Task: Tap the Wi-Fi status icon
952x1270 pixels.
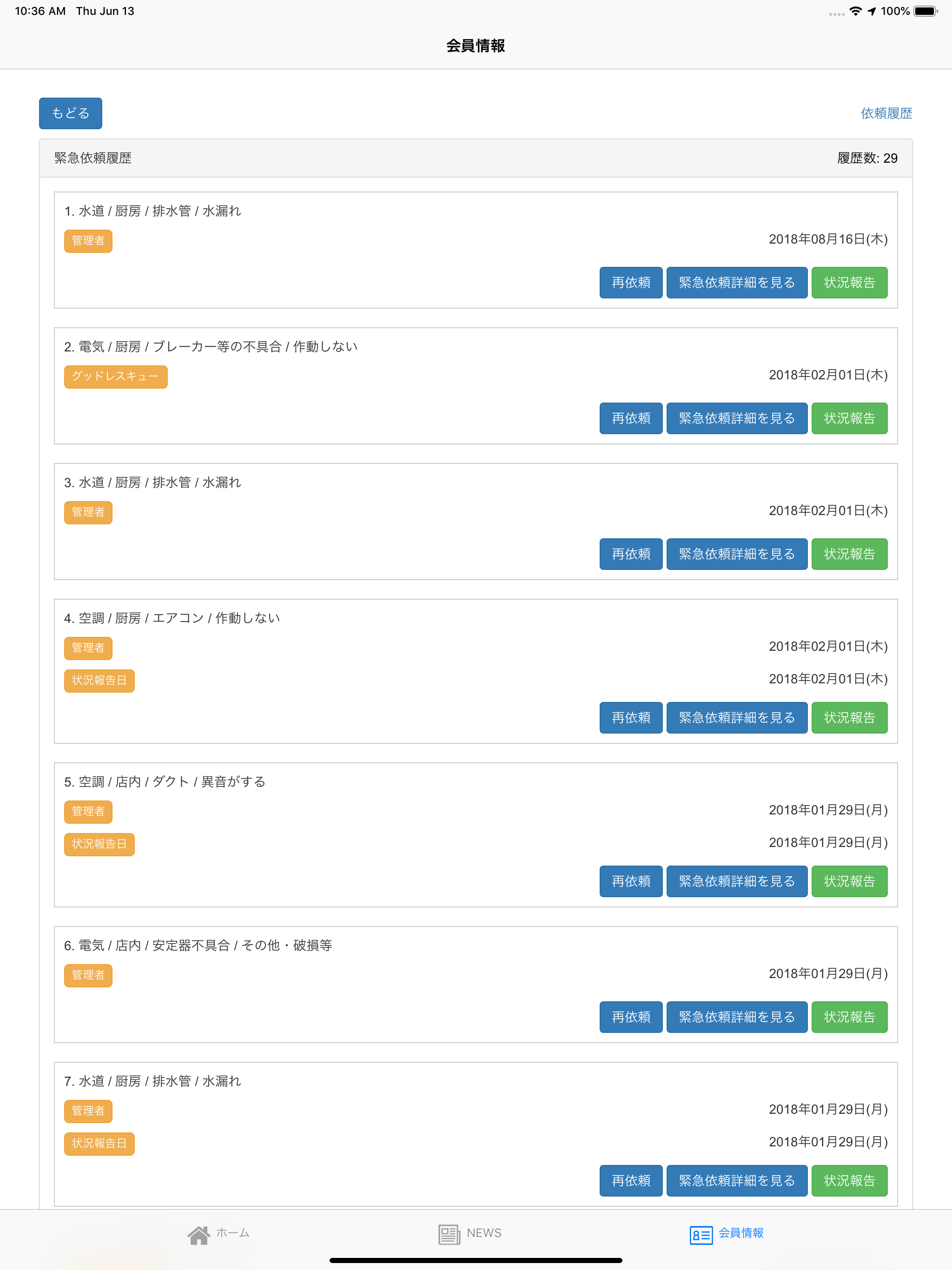Action: click(855, 11)
